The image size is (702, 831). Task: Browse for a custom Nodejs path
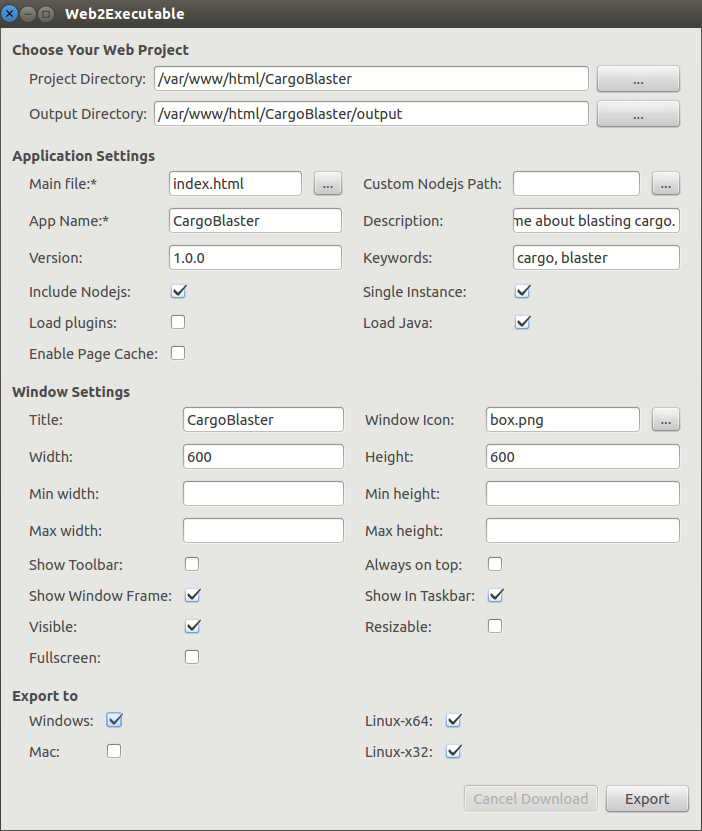[x=665, y=183]
